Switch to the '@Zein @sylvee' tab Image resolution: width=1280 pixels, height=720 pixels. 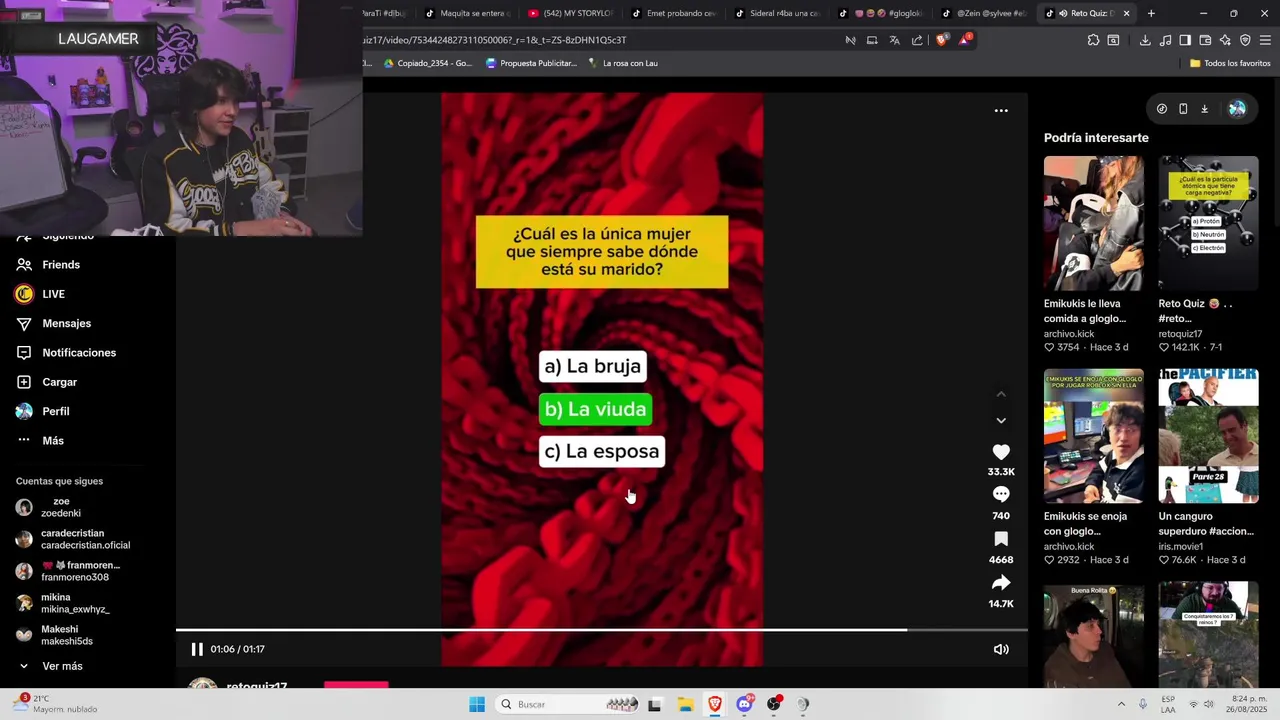tap(985, 13)
